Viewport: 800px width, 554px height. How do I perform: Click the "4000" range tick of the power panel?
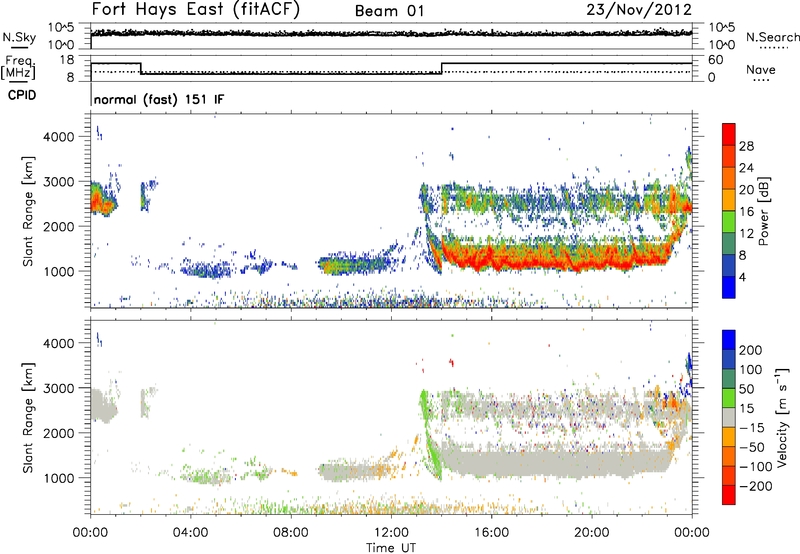[x=58, y=137]
